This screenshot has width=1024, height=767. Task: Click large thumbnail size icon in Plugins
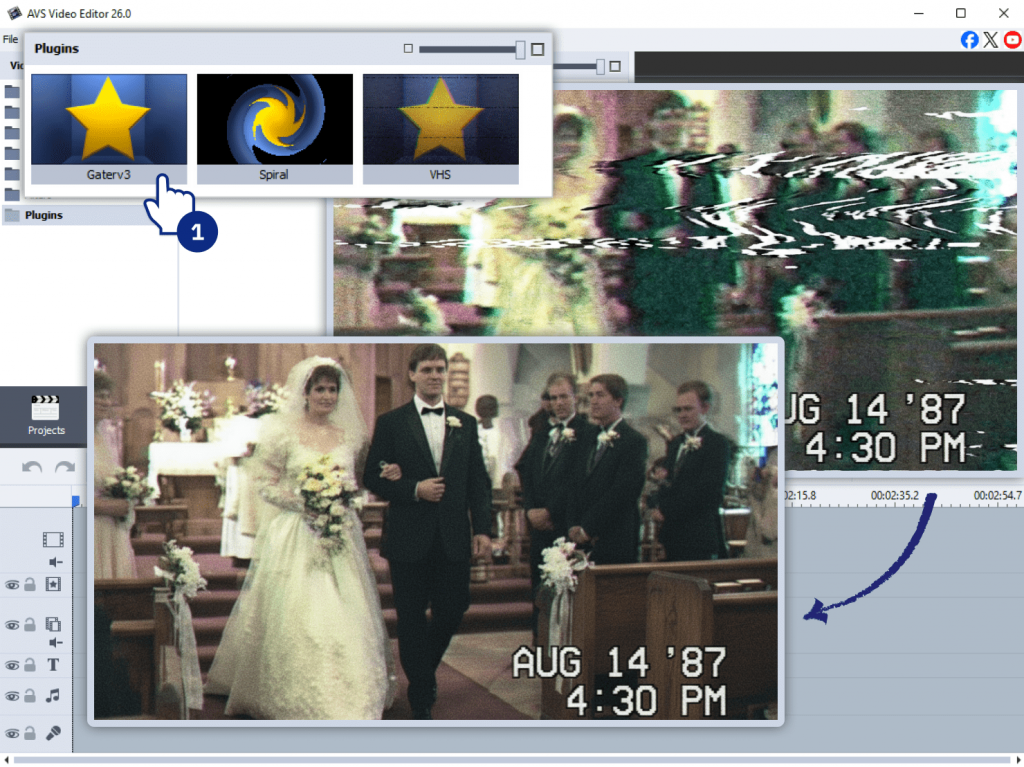pyautogui.click(x=537, y=49)
